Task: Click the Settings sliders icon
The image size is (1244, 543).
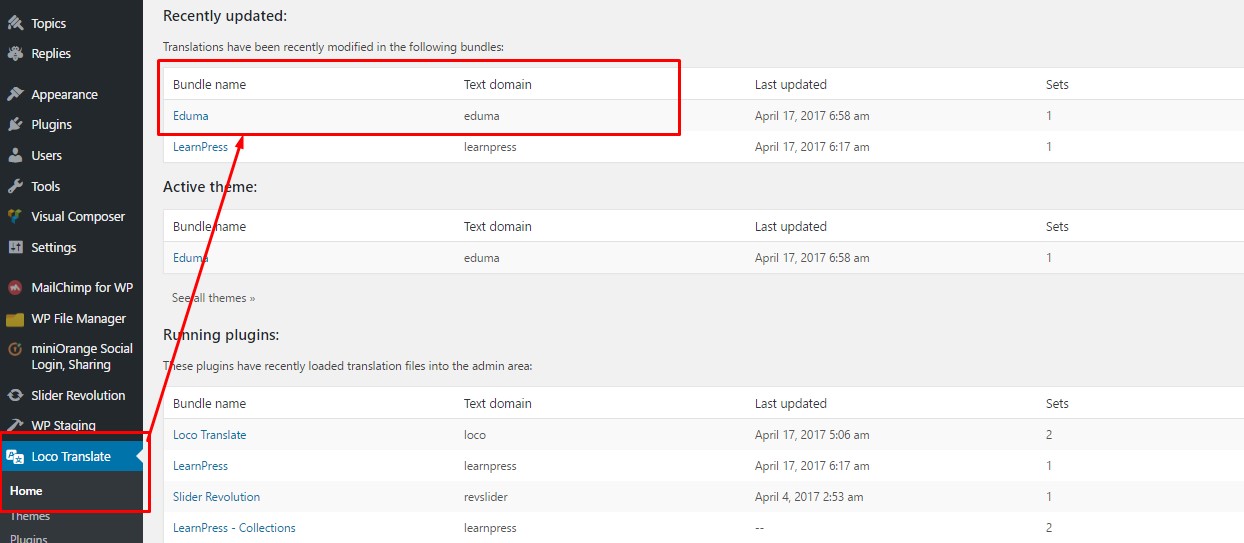Action: point(15,248)
